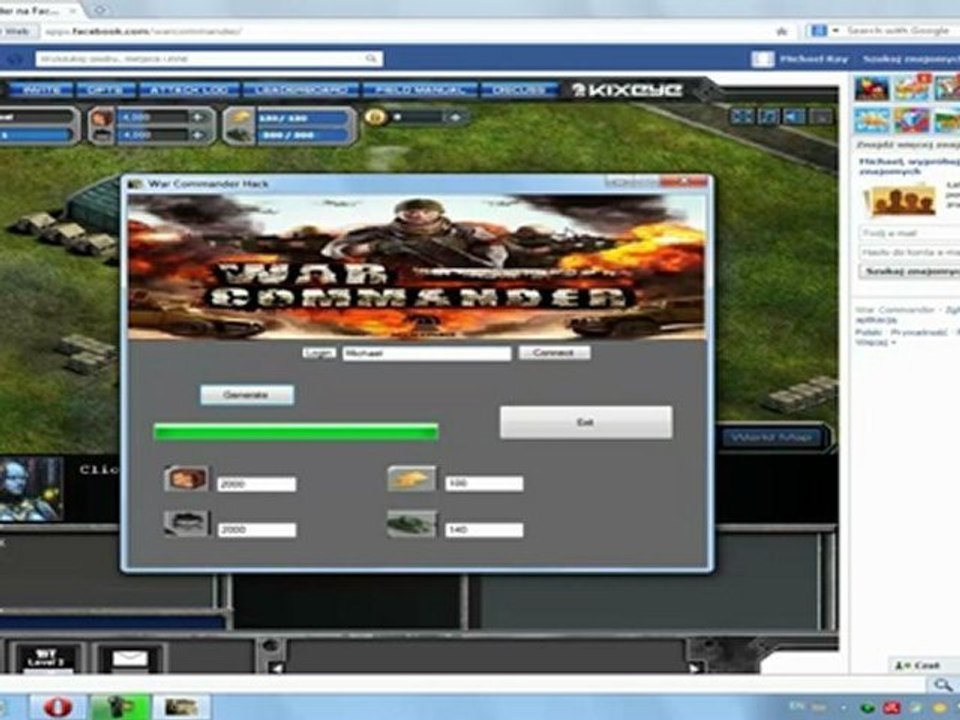Click the Connect button beside the login field
This screenshot has width=960, height=720.
point(554,353)
